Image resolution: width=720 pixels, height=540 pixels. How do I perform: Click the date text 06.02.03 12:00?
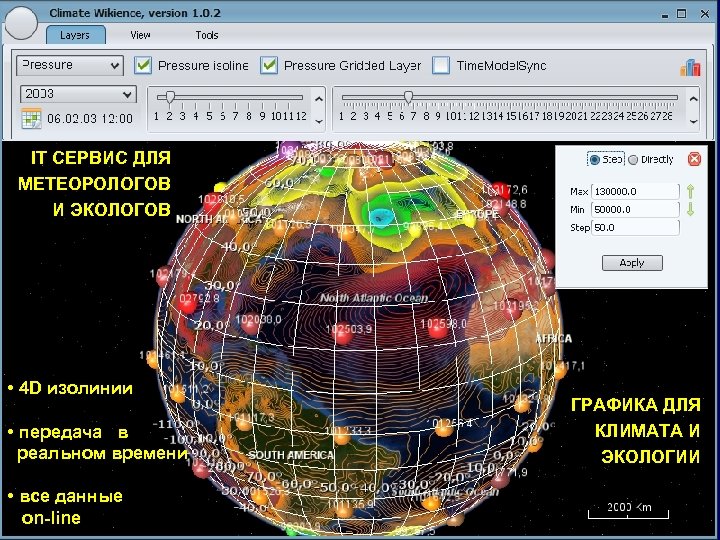tap(90, 118)
